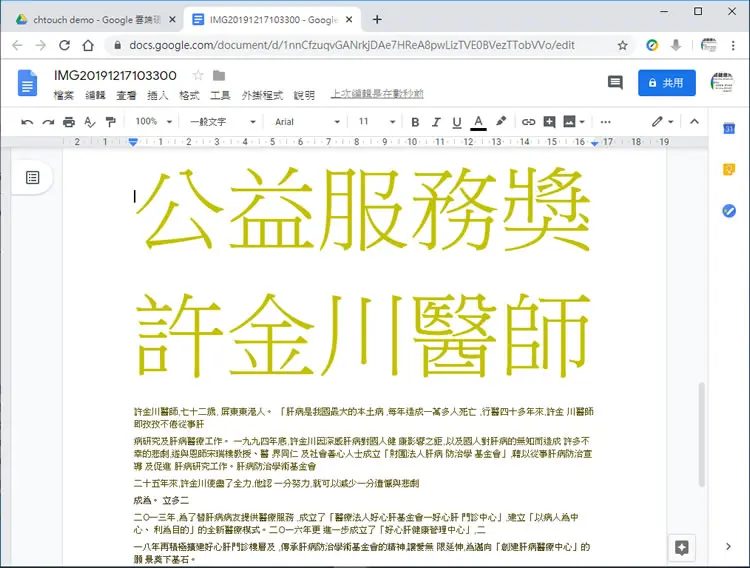
Task: Click the Undo icon in toolbar
Action: click(27, 122)
